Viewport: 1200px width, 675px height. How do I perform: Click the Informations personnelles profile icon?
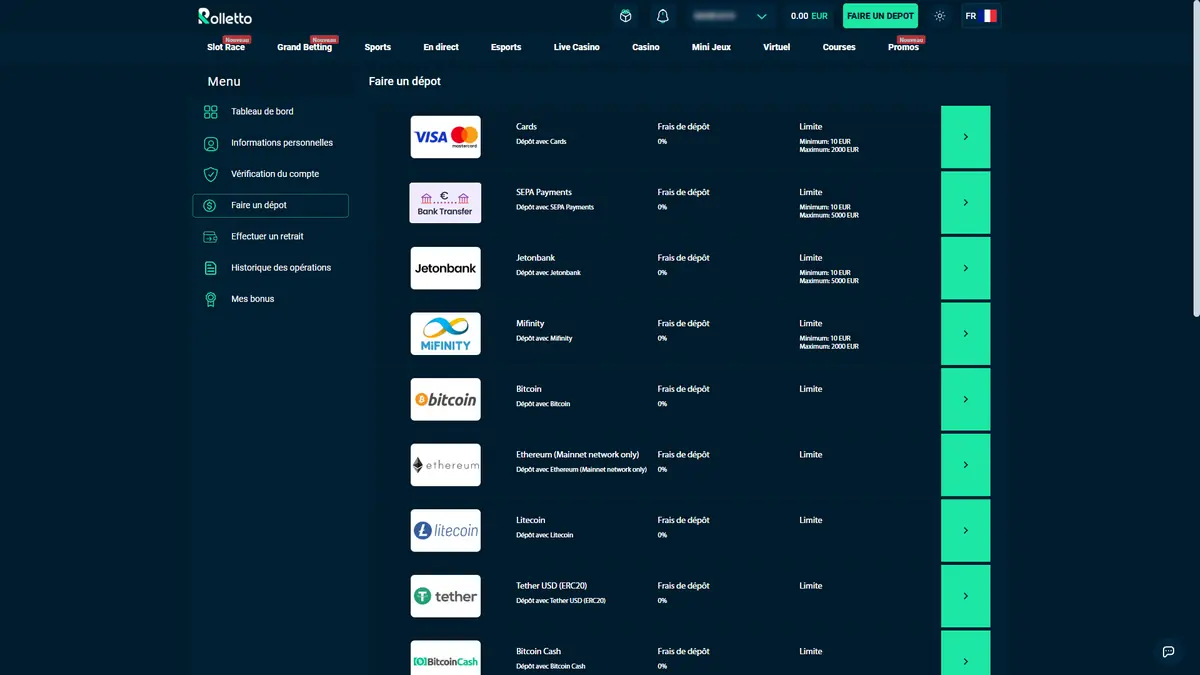[210, 143]
